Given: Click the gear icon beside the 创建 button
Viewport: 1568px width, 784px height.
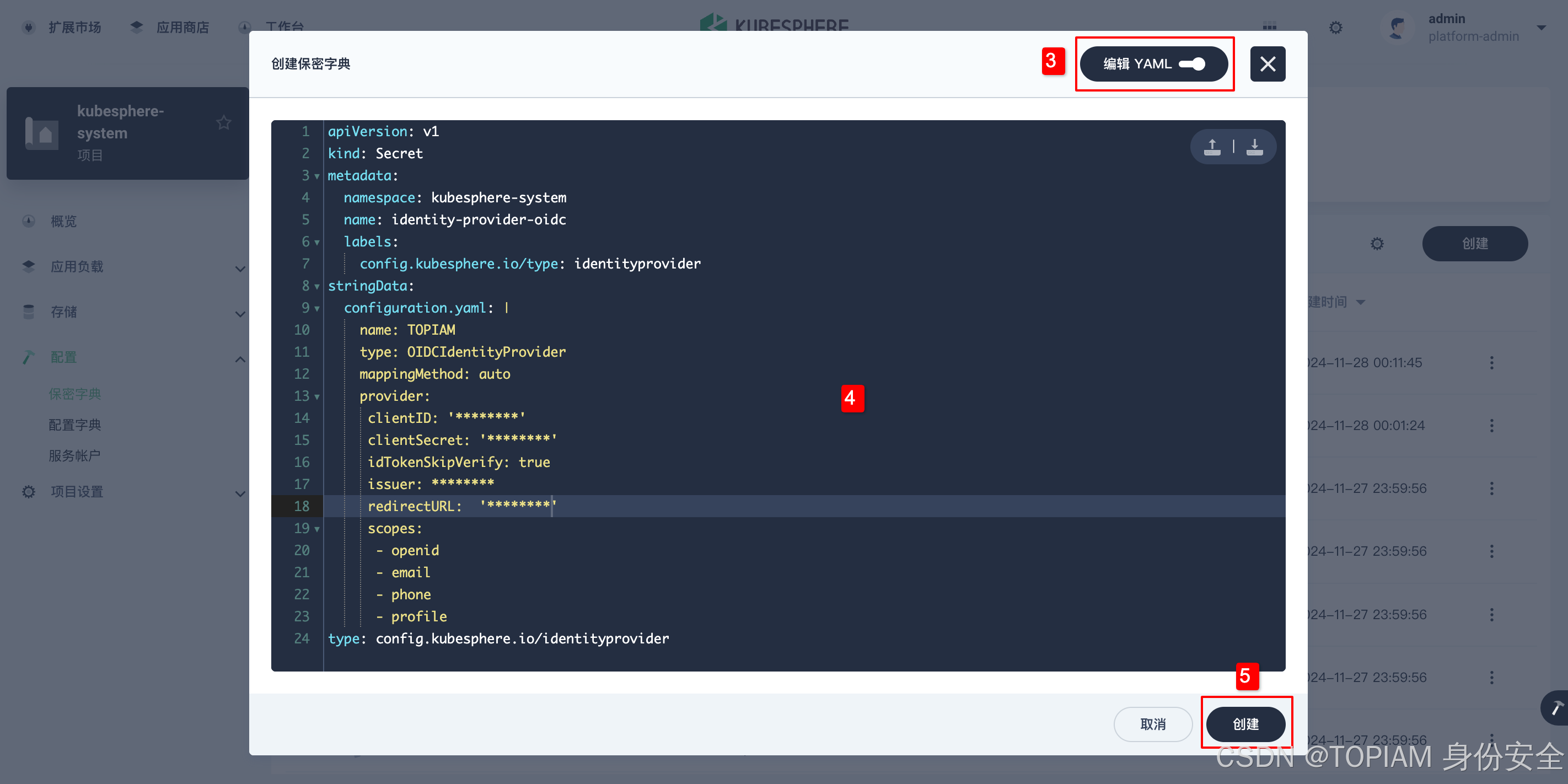Looking at the screenshot, I should (x=1377, y=244).
